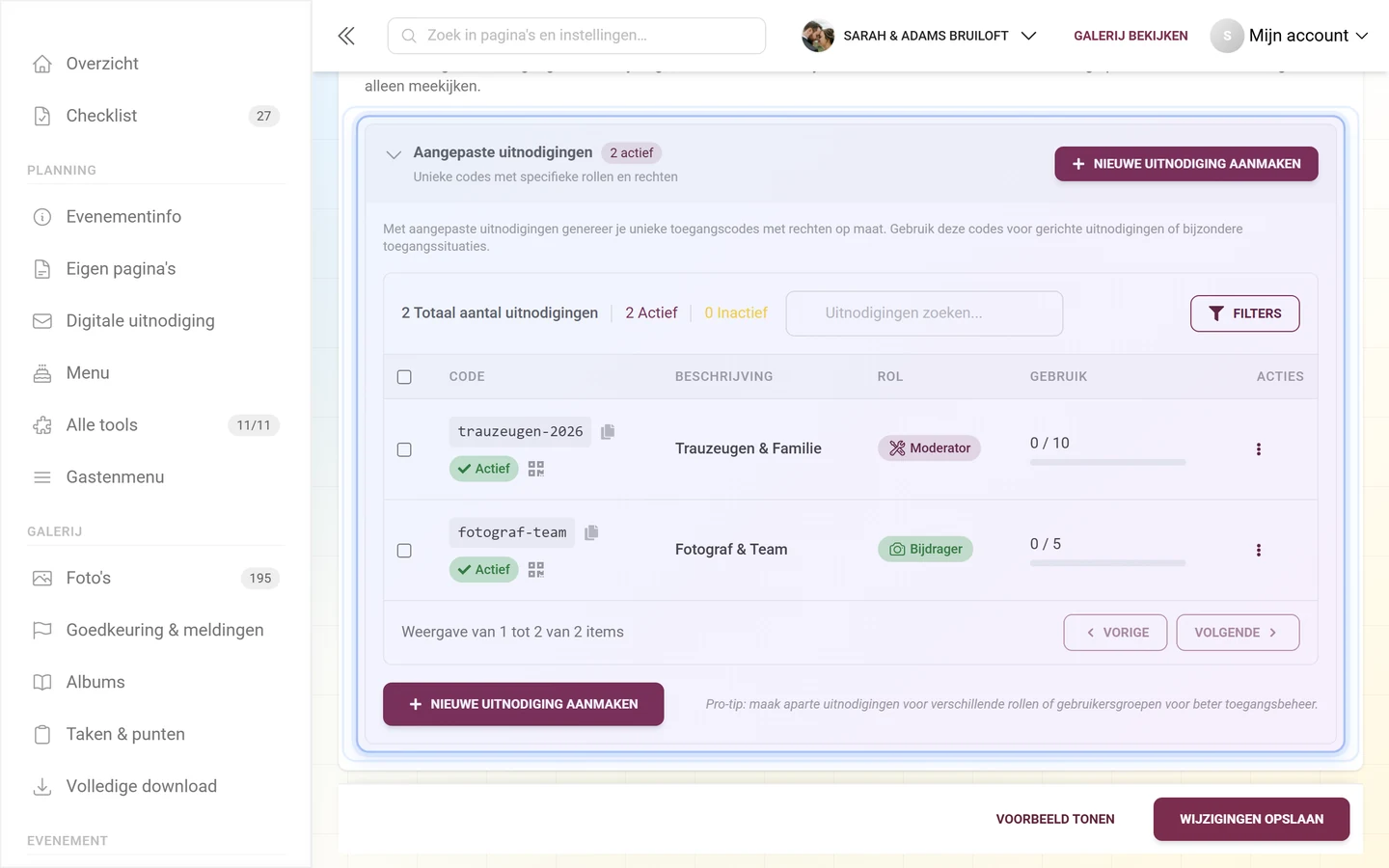Viewport: 1389px width, 868px height.
Task: Click the Sarah & Adams event avatar
Action: [818, 36]
